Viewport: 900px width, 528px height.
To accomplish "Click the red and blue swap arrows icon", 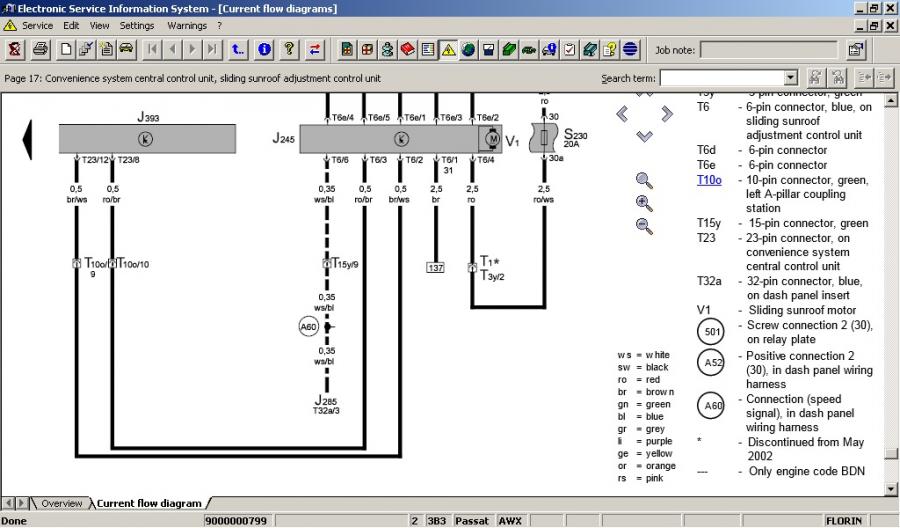I will tap(315, 49).
